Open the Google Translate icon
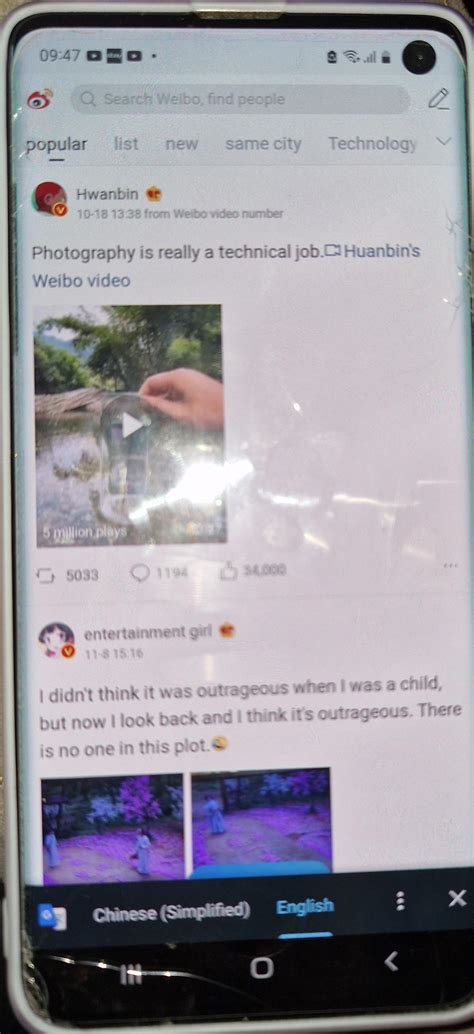The image size is (474, 1034). [52, 917]
